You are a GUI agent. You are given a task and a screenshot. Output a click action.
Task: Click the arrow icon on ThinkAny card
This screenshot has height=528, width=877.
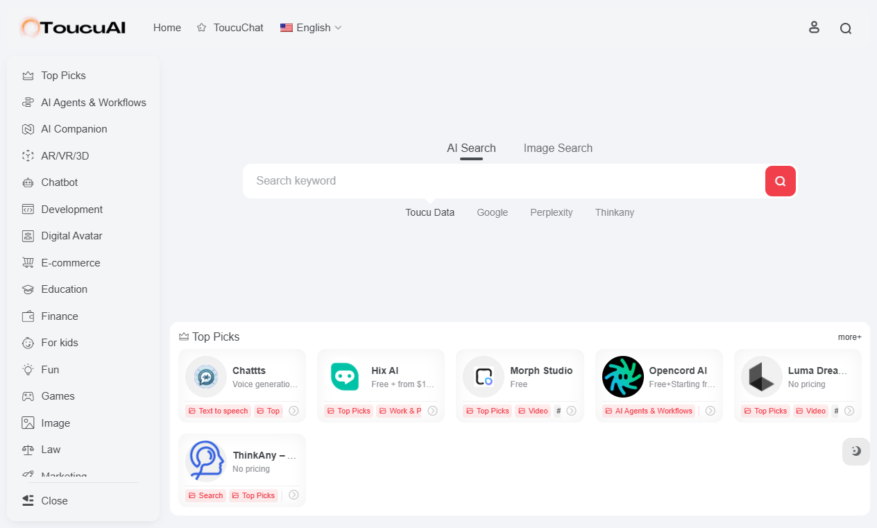point(294,496)
